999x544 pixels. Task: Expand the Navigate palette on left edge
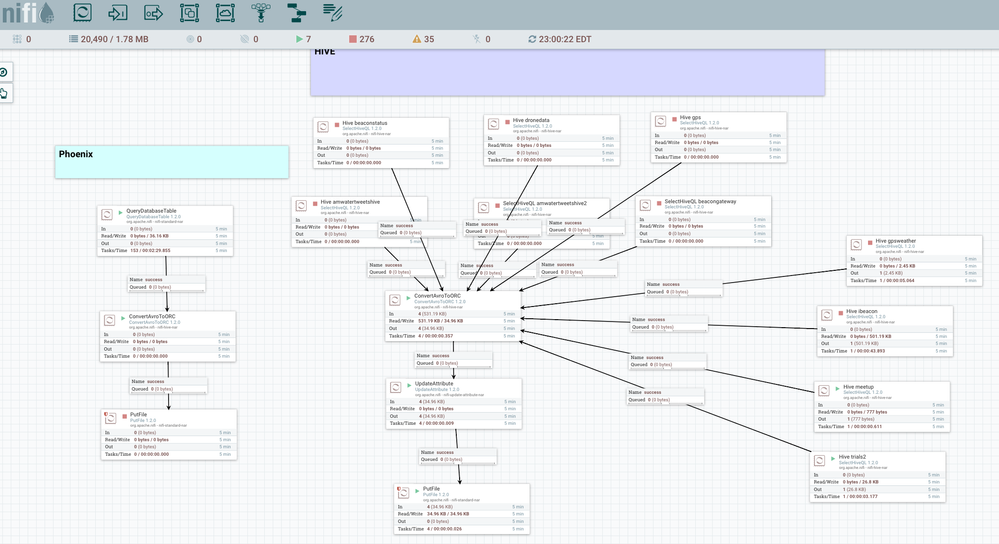(x=4, y=73)
